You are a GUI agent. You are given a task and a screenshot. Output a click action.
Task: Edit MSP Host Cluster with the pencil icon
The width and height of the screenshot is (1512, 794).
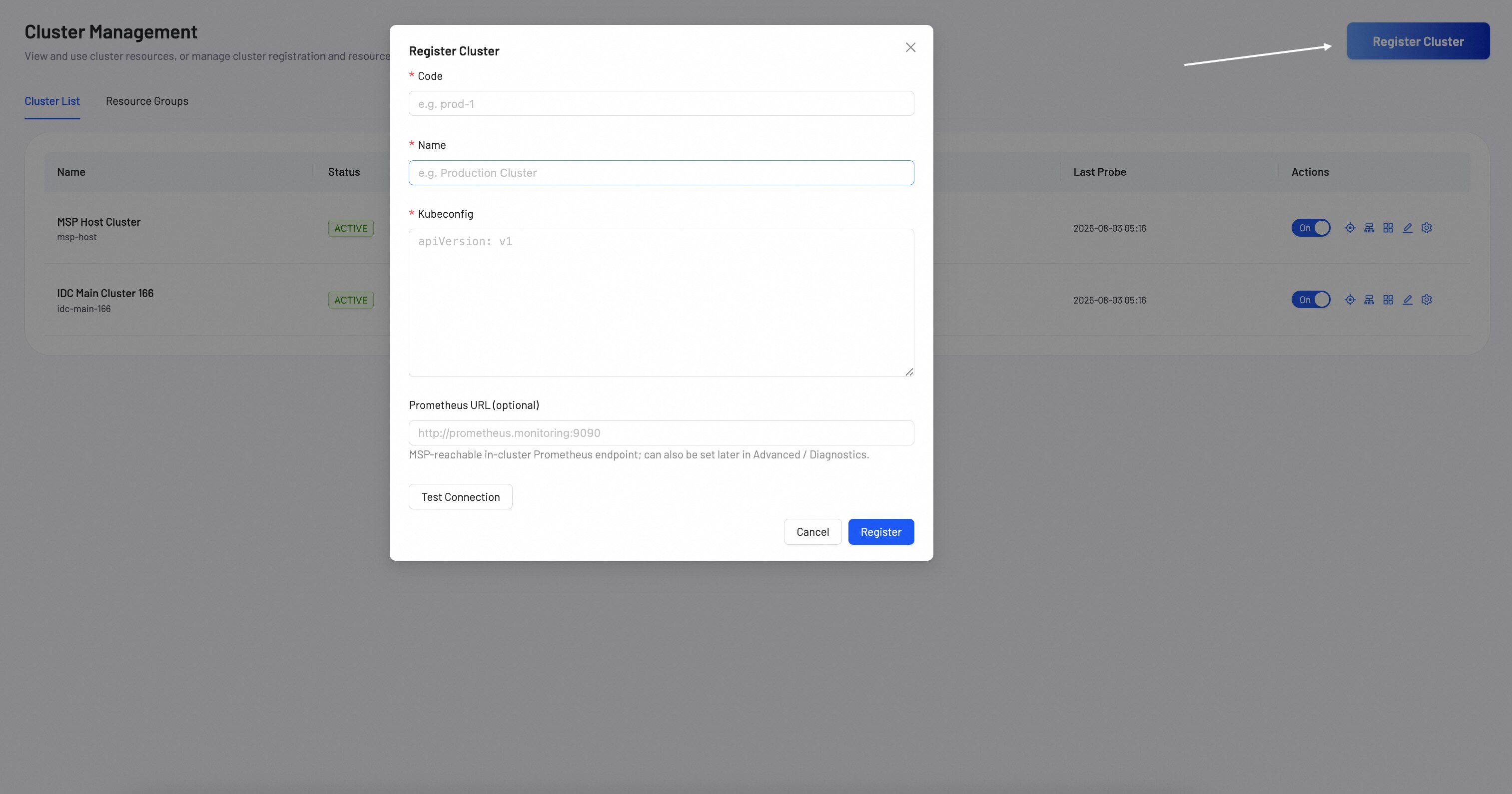pyautogui.click(x=1408, y=228)
